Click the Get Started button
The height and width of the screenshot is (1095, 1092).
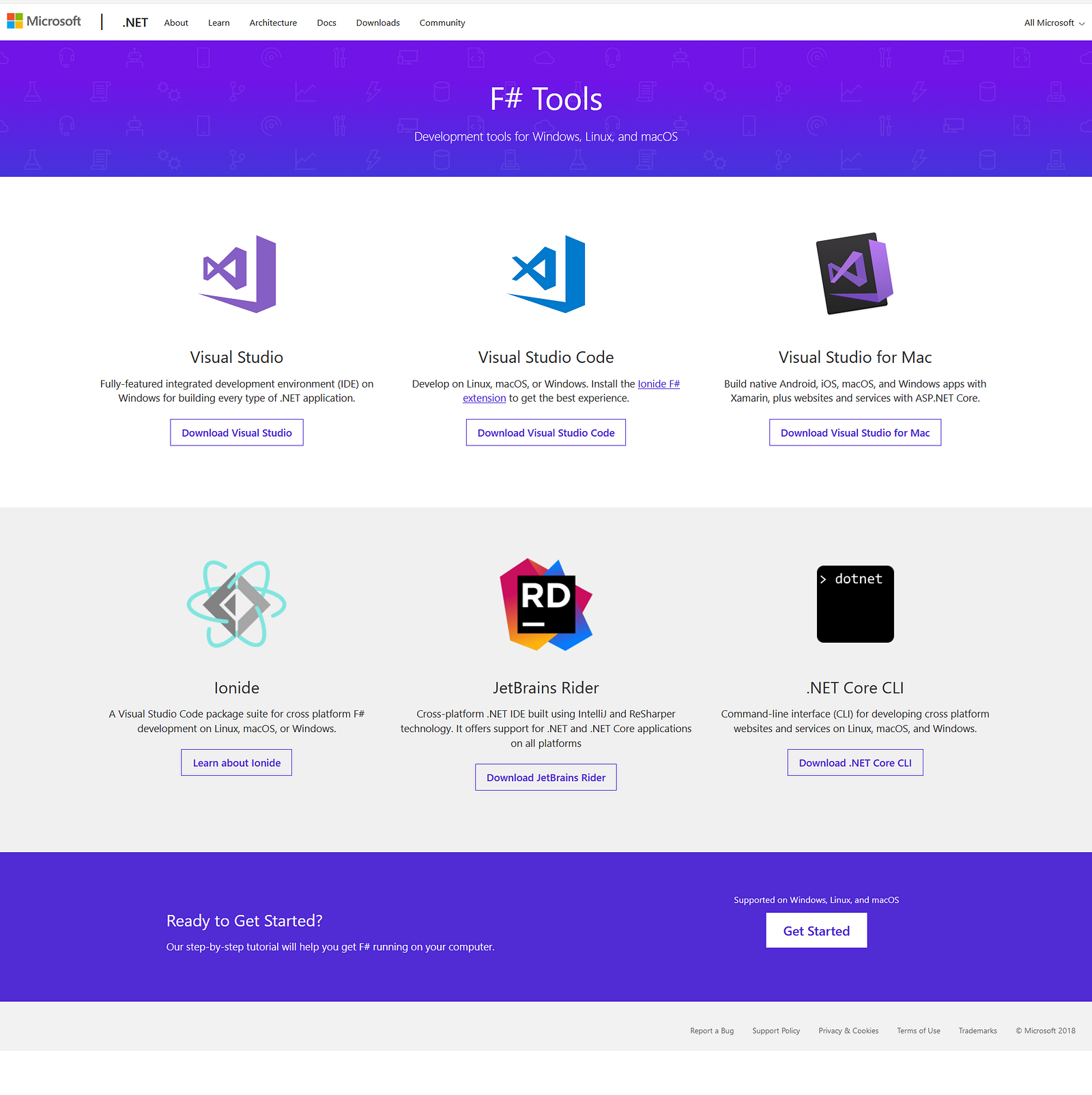[816, 931]
